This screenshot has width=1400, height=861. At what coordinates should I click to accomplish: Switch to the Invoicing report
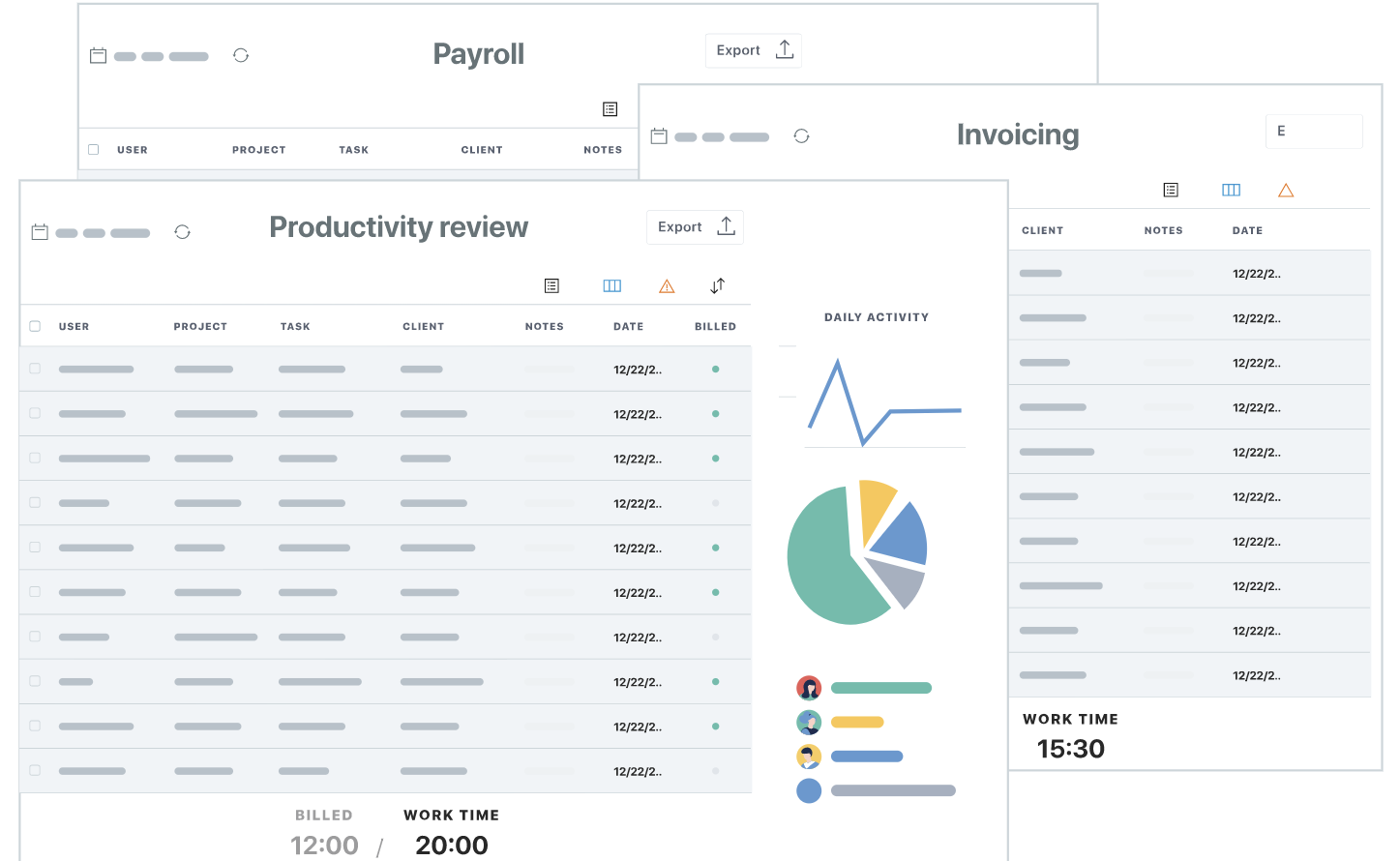click(1017, 134)
